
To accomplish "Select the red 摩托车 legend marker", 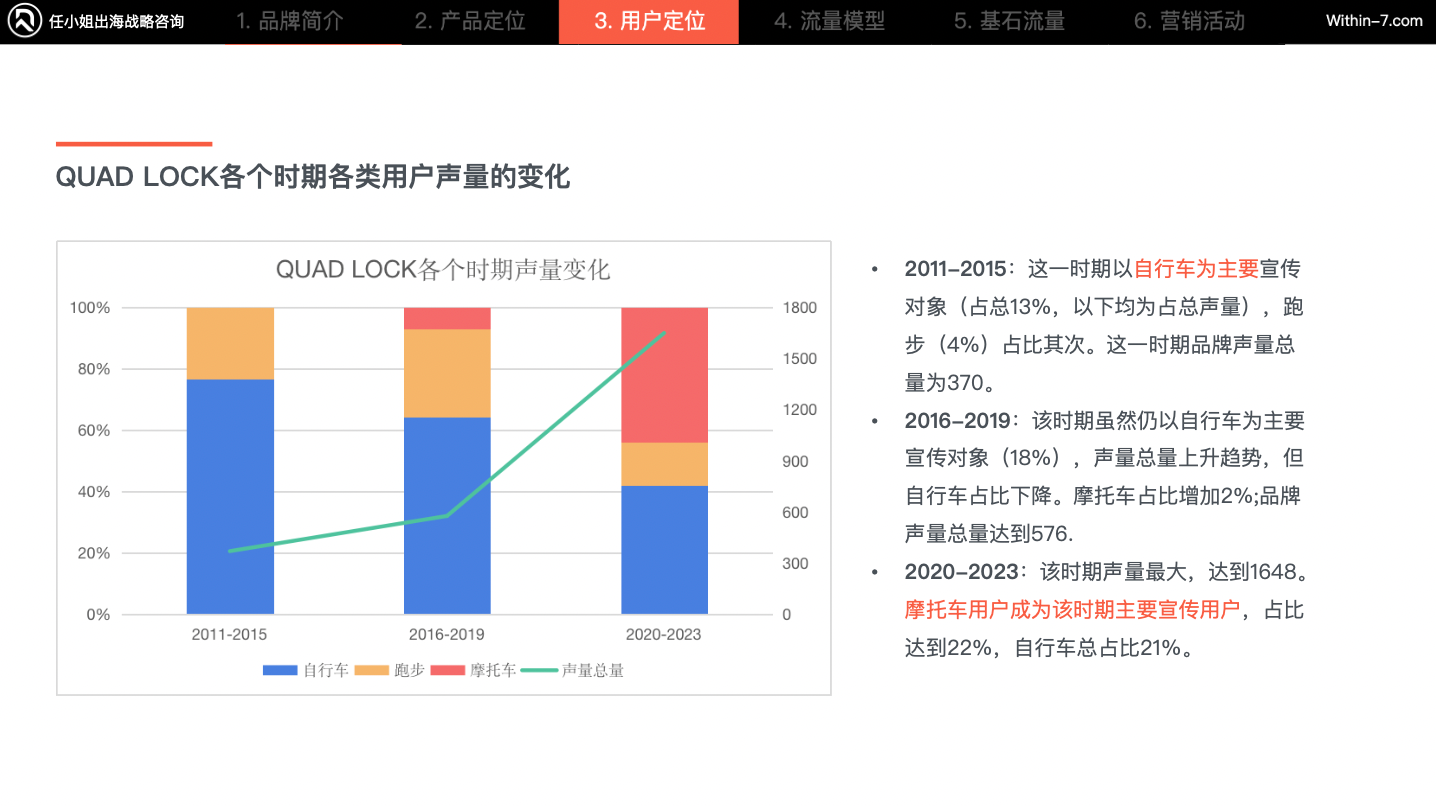I will click(448, 669).
